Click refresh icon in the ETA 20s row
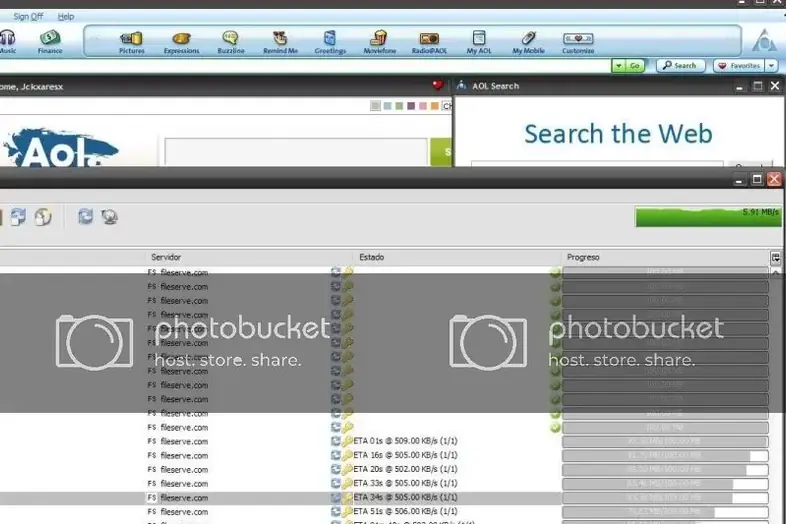Image resolution: width=786 pixels, height=524 pixels. tap(335, 469)
